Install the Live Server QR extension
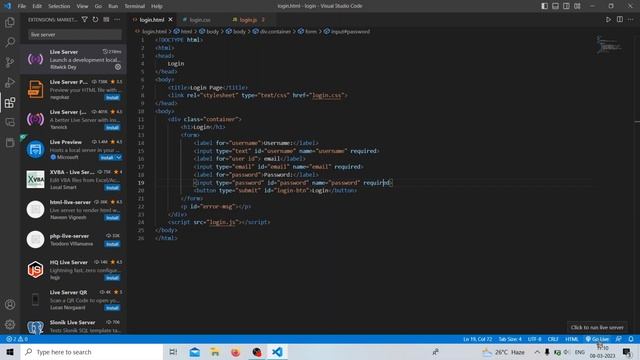640x360 pixels. tap(112, 308)
